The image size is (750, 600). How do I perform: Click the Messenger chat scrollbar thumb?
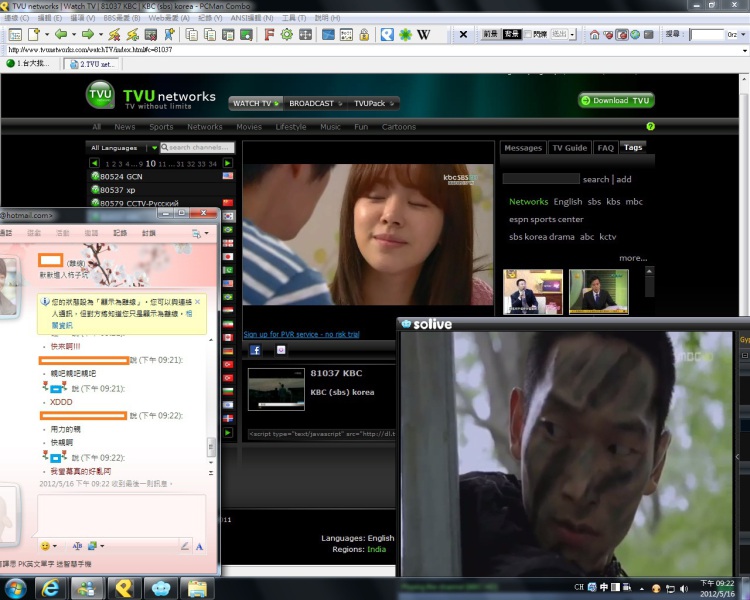tap(211, 446)
